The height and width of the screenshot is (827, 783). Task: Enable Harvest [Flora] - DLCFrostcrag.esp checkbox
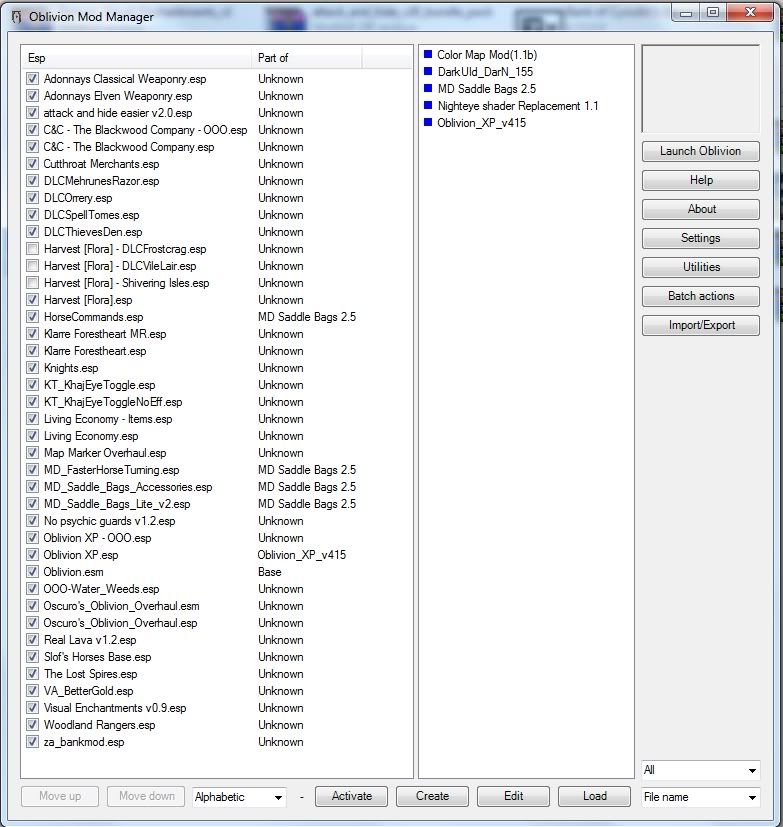33,249
